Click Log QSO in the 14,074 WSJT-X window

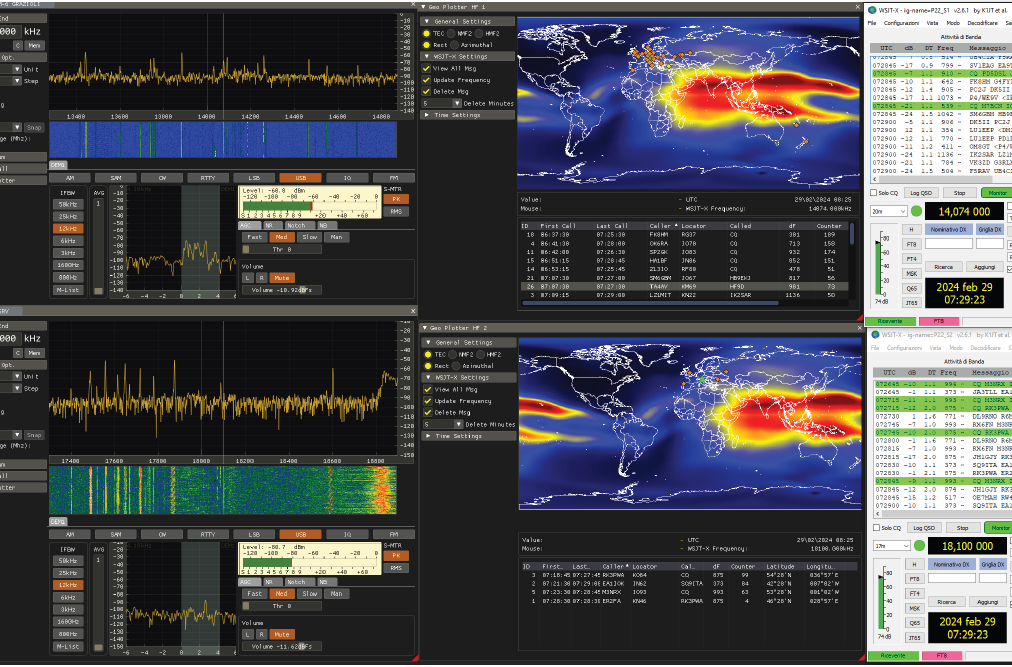tap(922, 192)
